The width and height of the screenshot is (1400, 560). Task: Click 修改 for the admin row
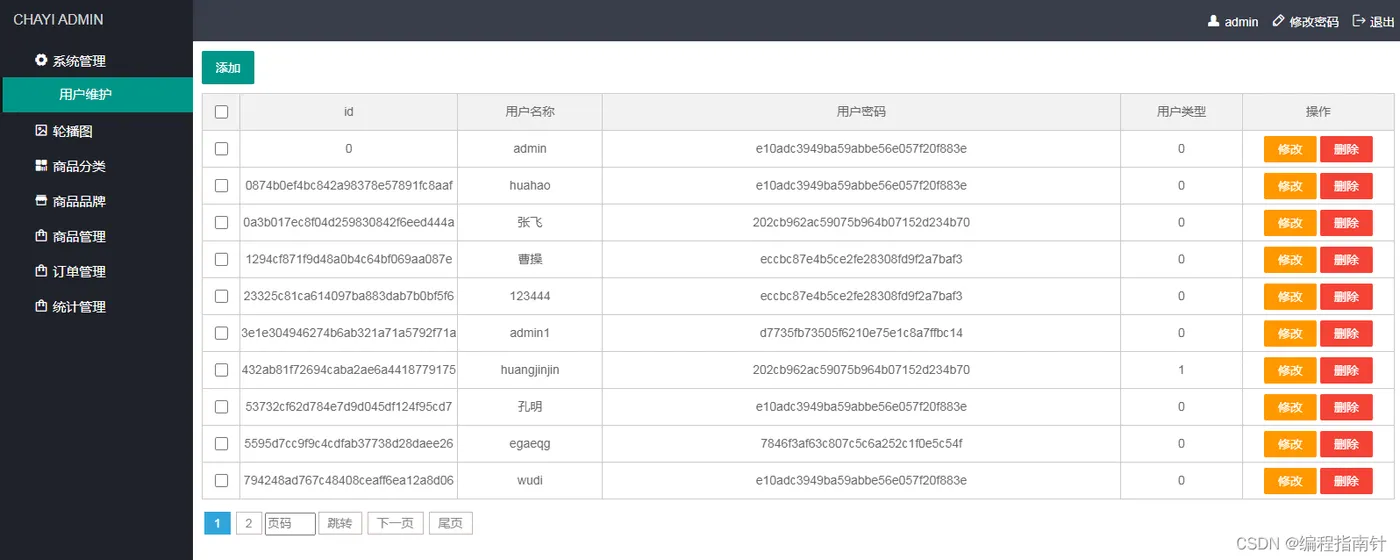(1290, 149)
